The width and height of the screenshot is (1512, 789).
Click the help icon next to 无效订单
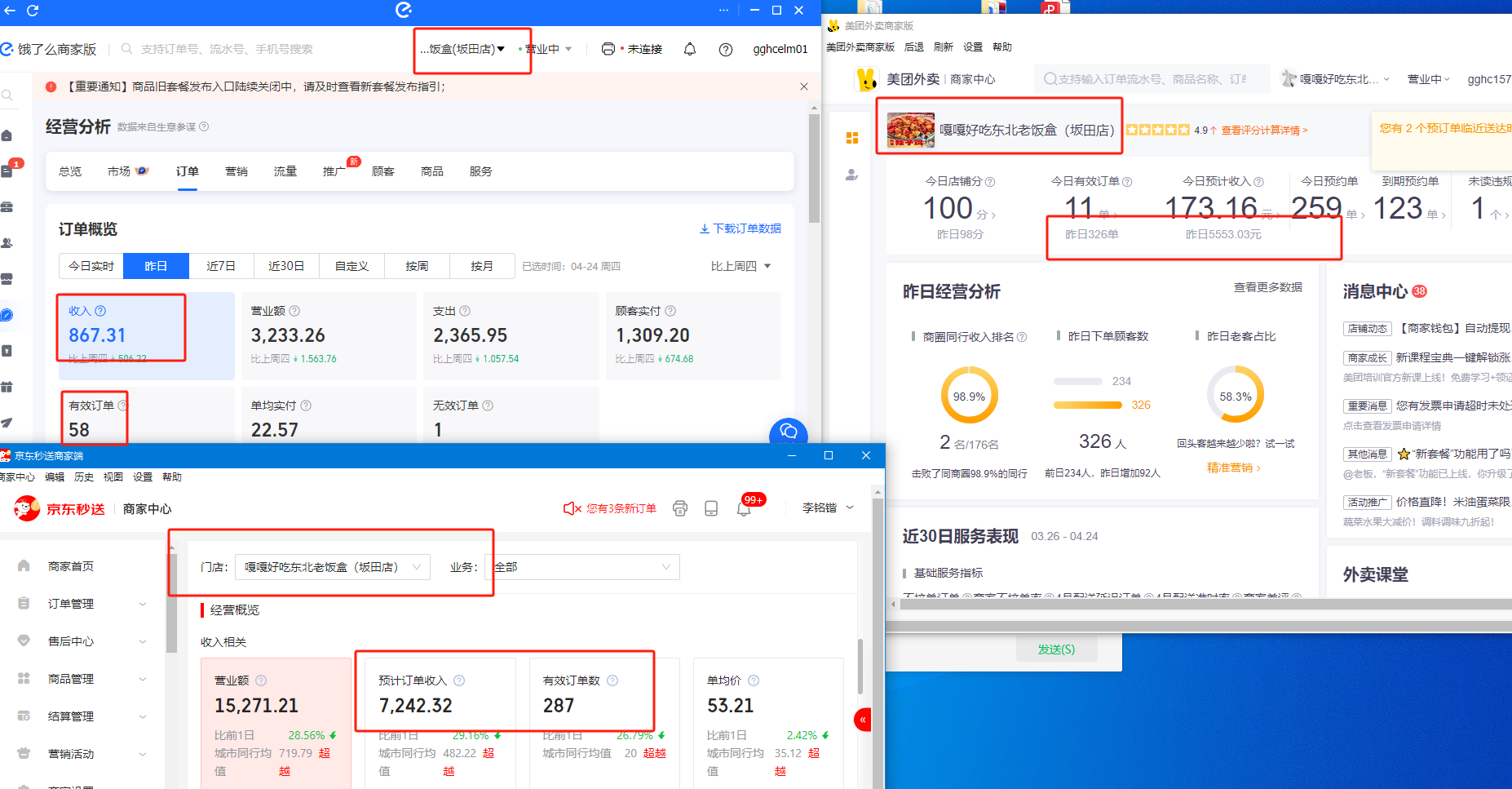click(488, 406)
